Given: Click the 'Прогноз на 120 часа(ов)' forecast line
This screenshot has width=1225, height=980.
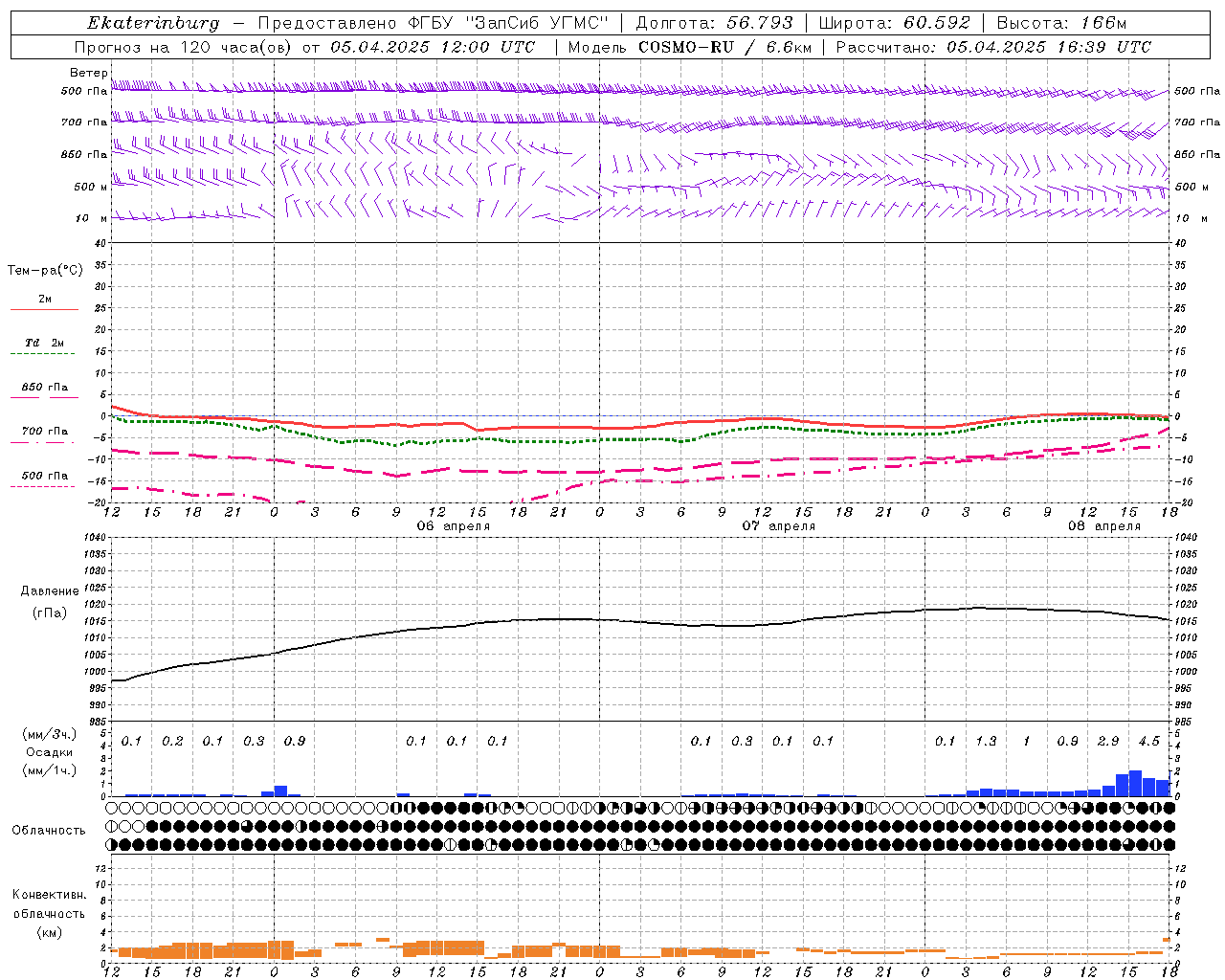Looking at the screenshot, I should pos(304,47).
